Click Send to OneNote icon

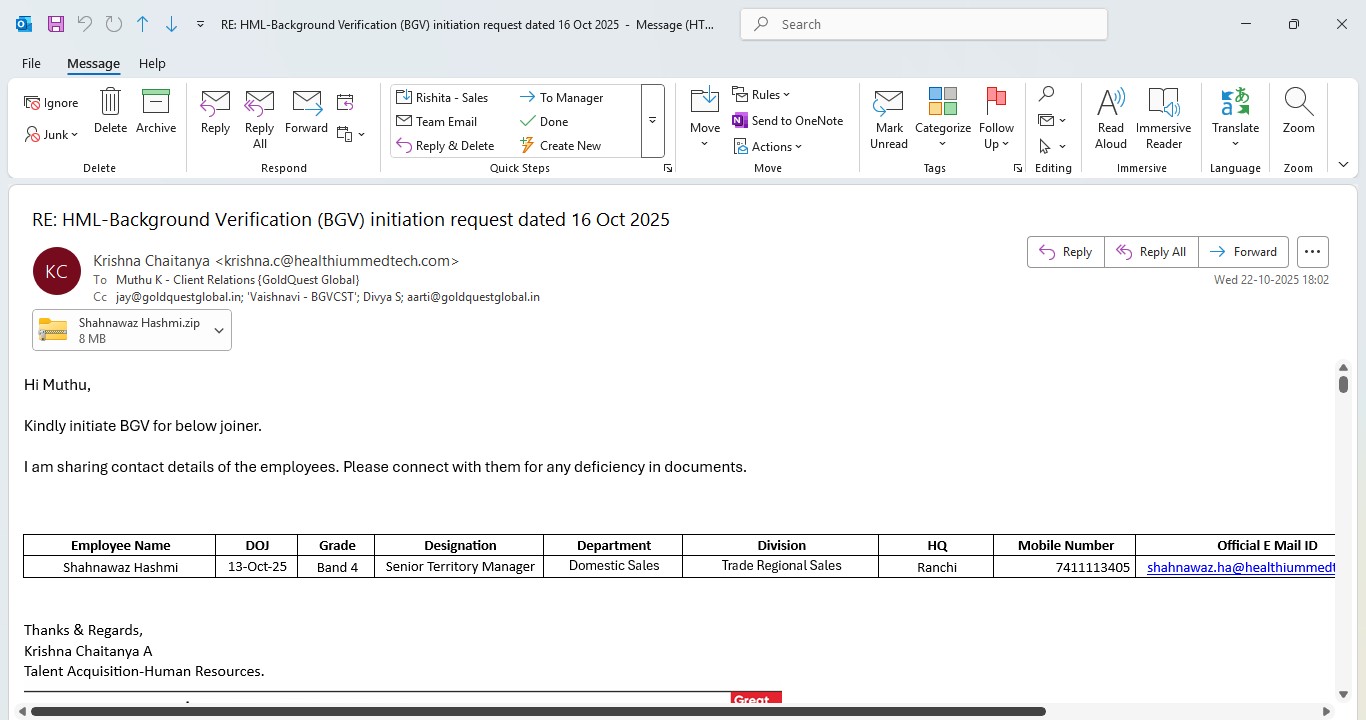coord(740,121)
